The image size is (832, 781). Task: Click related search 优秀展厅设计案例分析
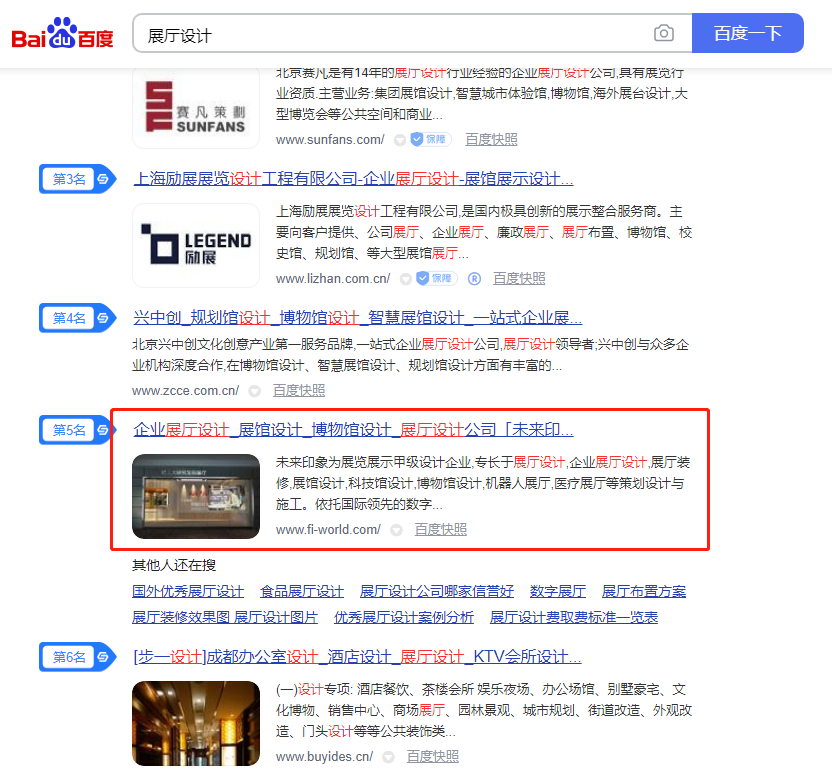tap(404, 617)
